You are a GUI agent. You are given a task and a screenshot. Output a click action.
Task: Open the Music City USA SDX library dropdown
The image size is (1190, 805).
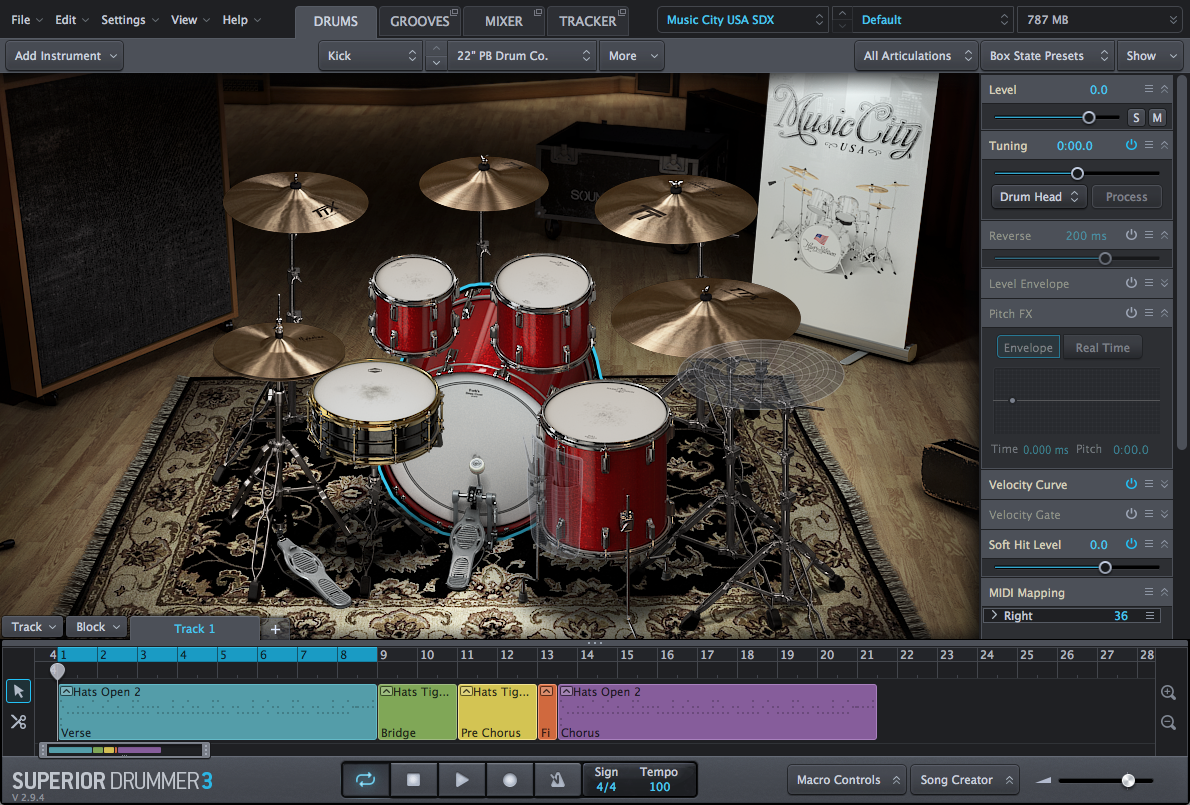743,20
